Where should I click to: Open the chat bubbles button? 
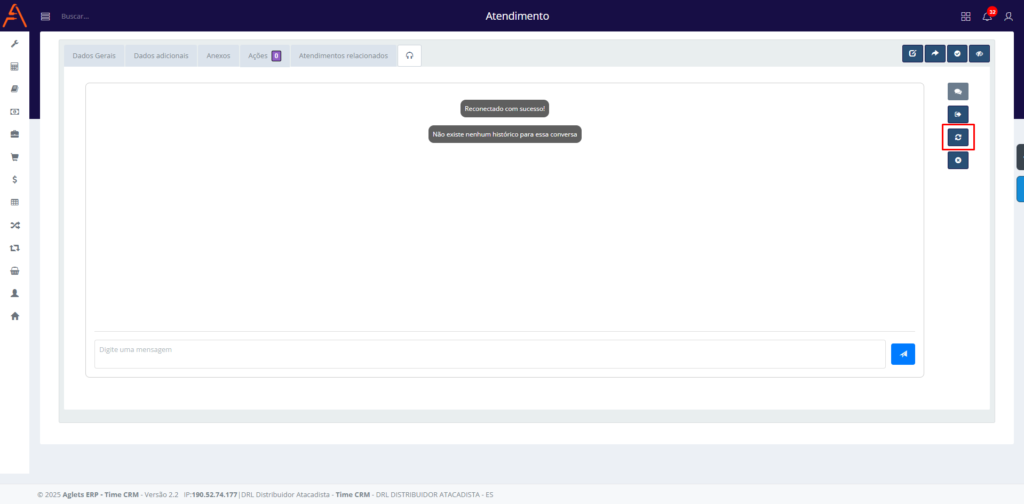[x=958, y=91]
